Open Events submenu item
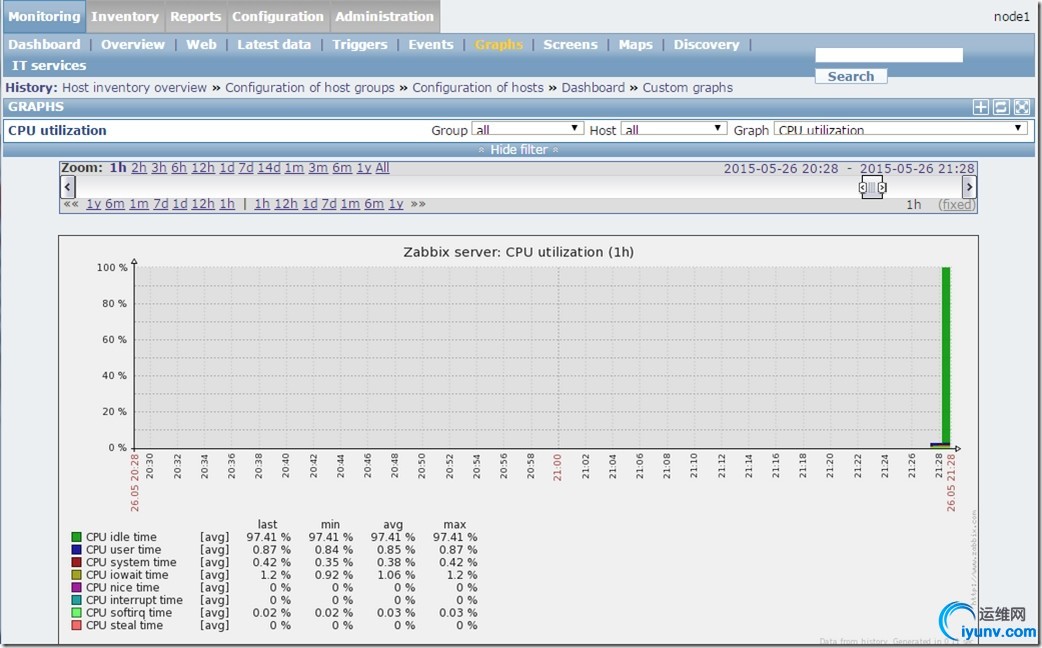The width and height of the screenshot is (1042, 648). click(x=431, y=45)
